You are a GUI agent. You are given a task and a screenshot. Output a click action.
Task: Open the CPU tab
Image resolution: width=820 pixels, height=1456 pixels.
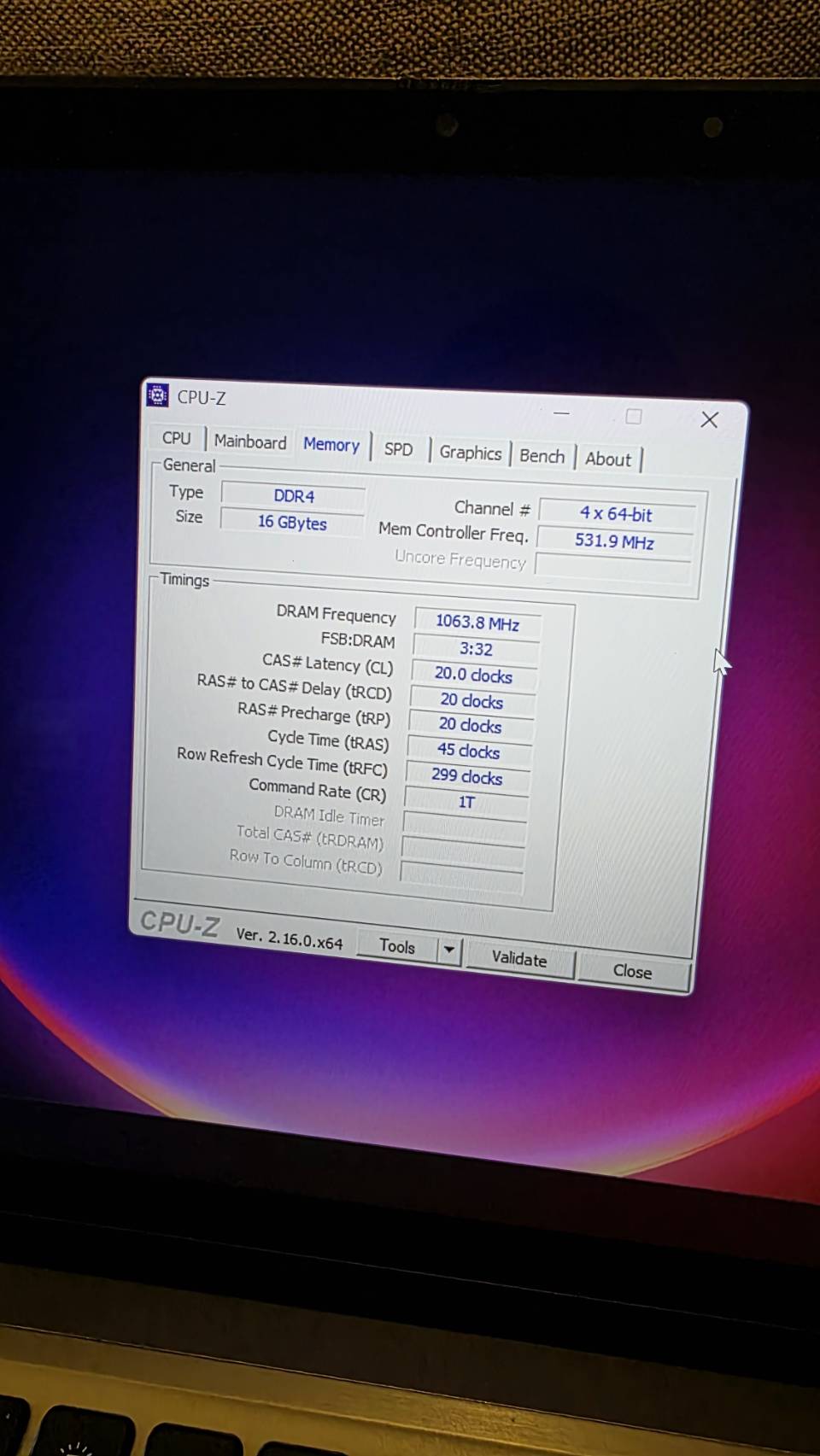(x=177, y=438)
